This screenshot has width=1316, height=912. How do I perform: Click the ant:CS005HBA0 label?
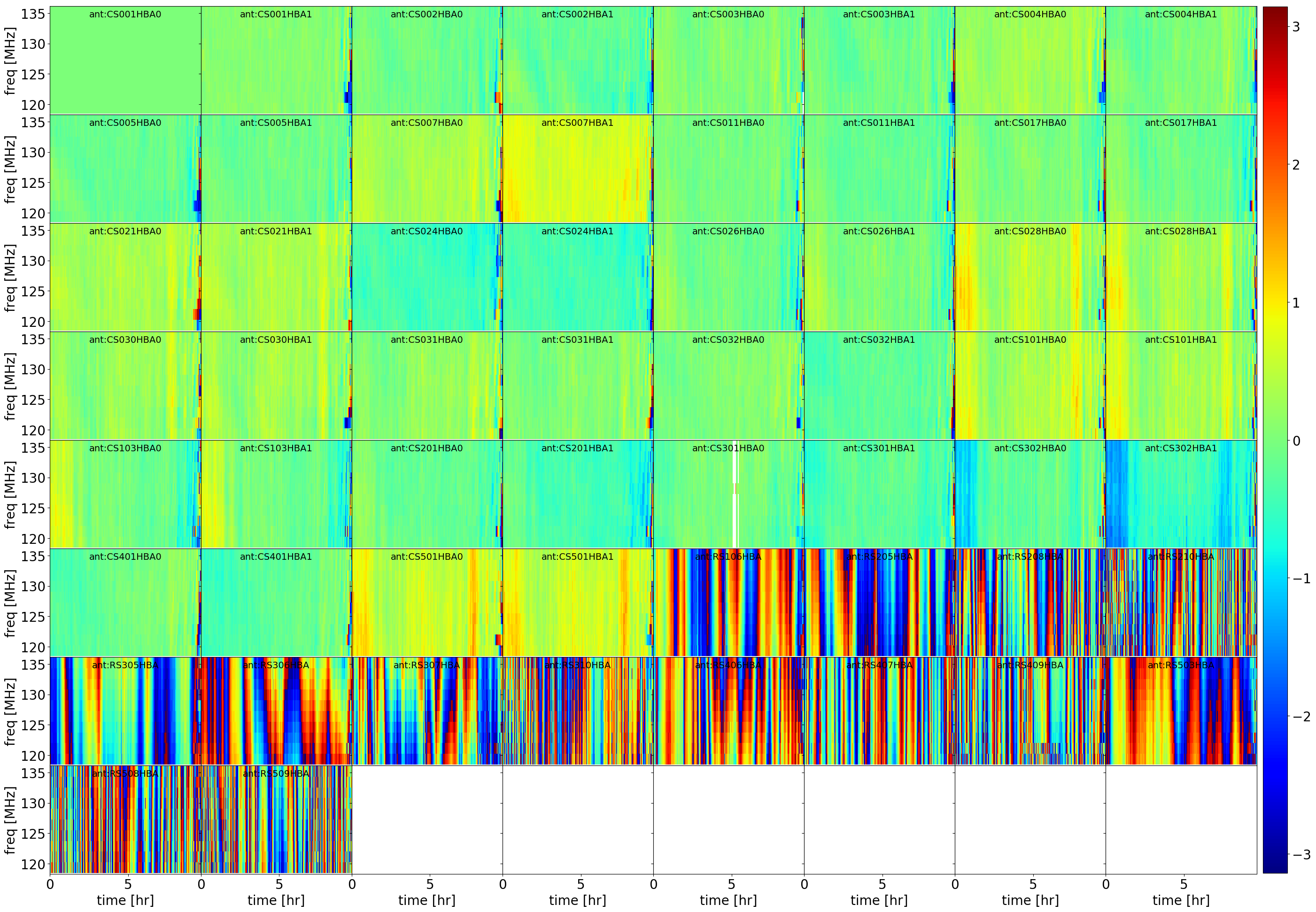click(x=125, y=123)
